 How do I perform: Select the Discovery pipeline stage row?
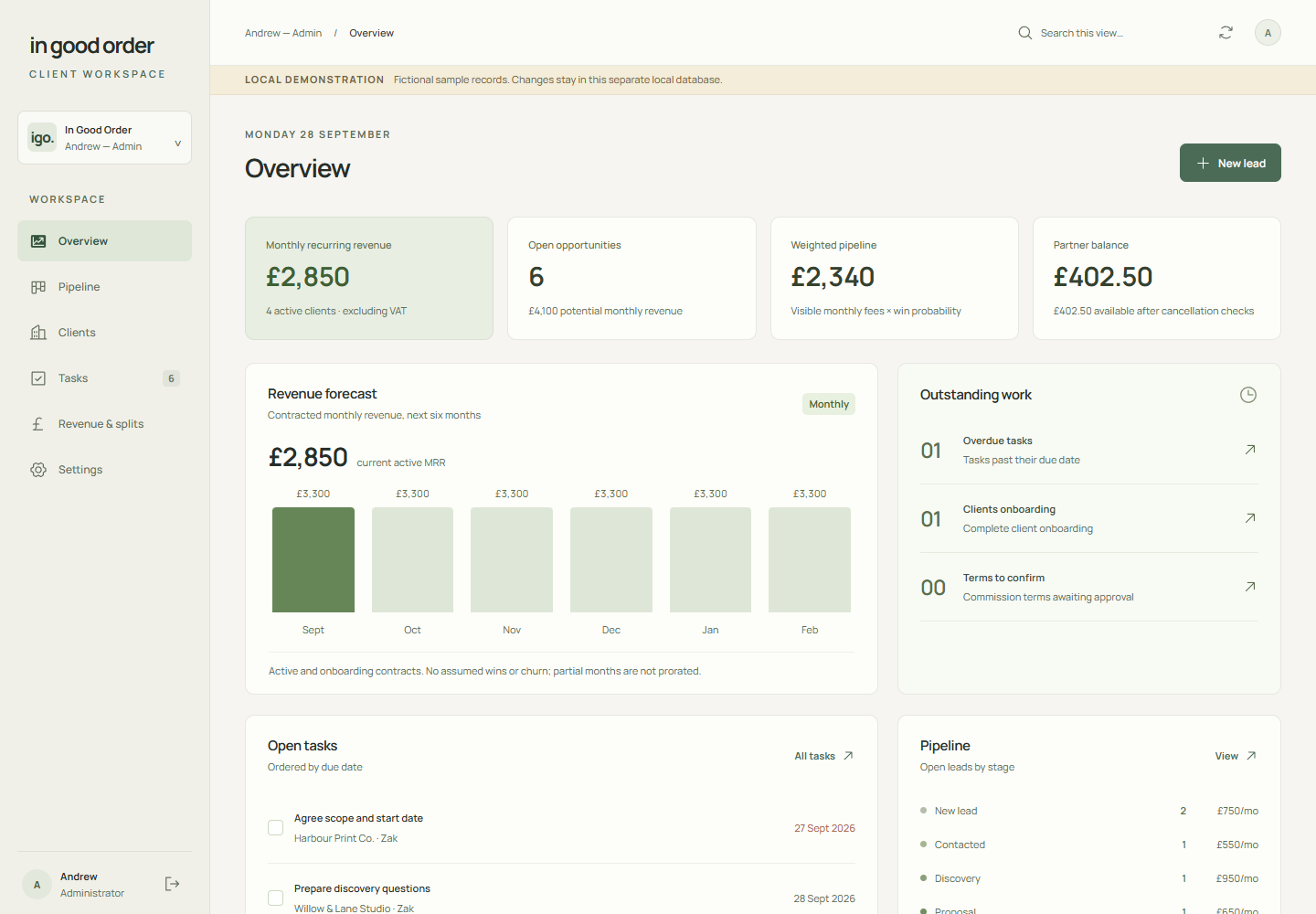click(1089, 878)
